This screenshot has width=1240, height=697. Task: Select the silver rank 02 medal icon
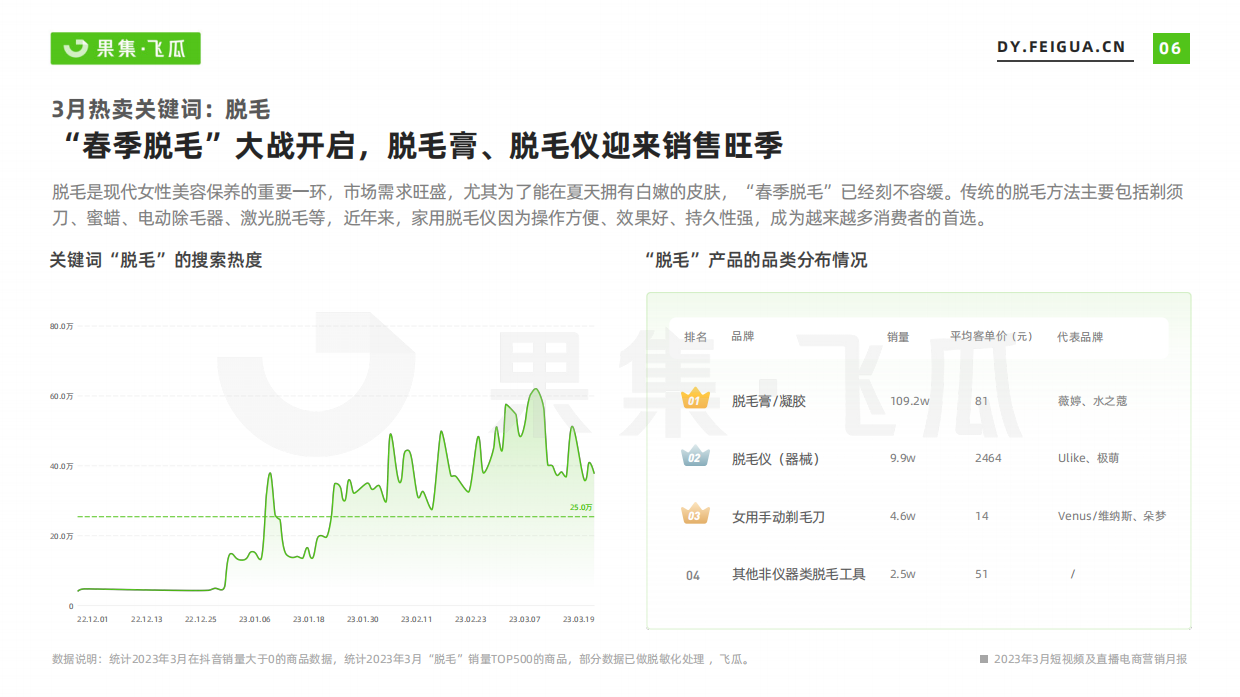[x=695, y=457]
